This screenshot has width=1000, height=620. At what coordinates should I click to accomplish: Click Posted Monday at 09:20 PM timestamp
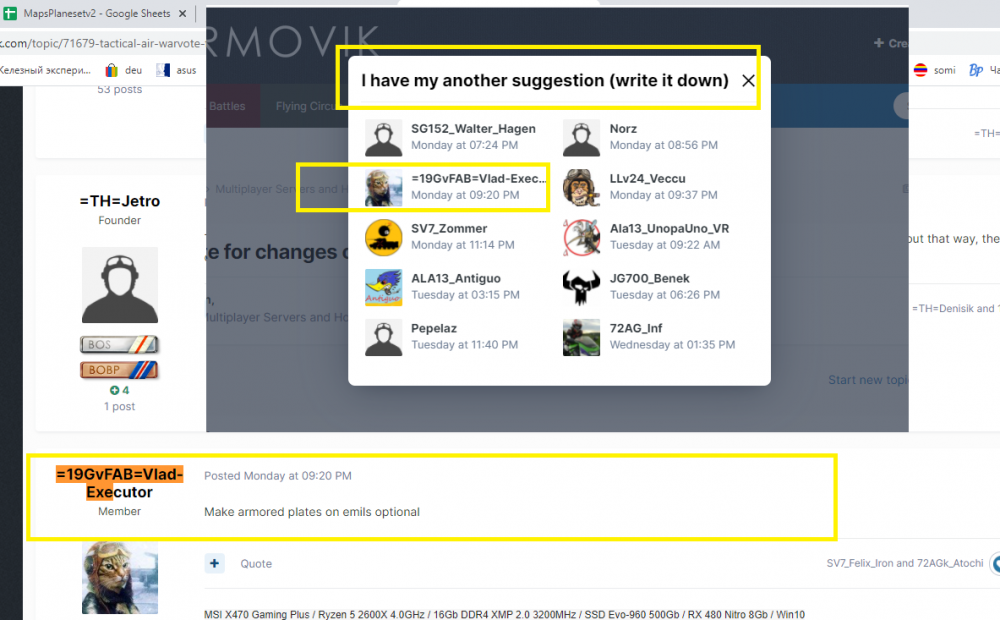277,476
